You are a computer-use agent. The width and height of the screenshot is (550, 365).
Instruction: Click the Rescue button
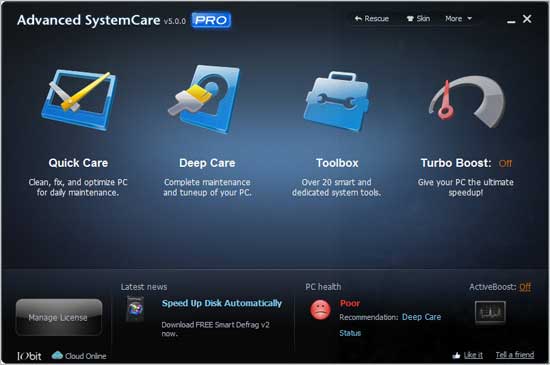click(372, 19)
